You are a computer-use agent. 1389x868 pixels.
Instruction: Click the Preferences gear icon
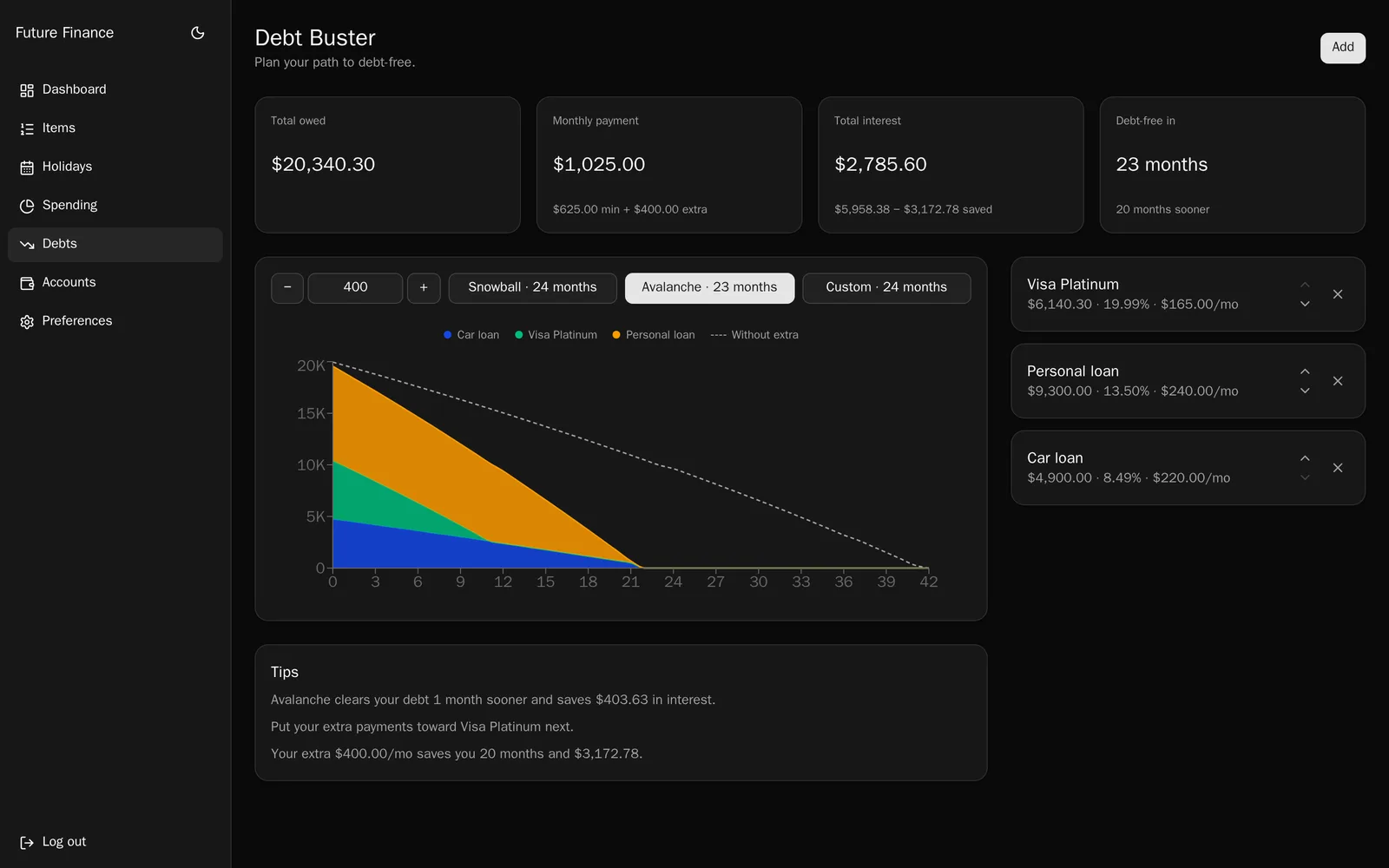(x=27, y=322)
